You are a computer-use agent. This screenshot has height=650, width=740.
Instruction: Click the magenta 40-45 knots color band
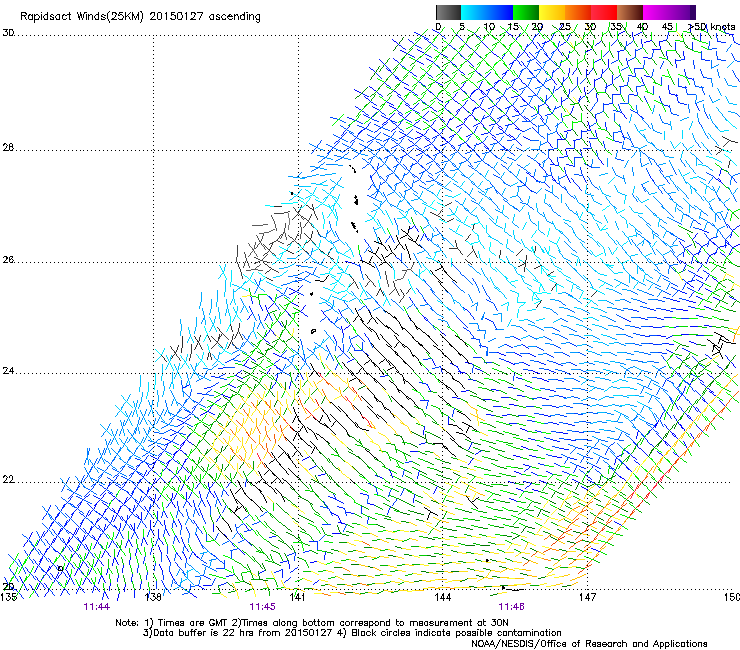[656, 12]
